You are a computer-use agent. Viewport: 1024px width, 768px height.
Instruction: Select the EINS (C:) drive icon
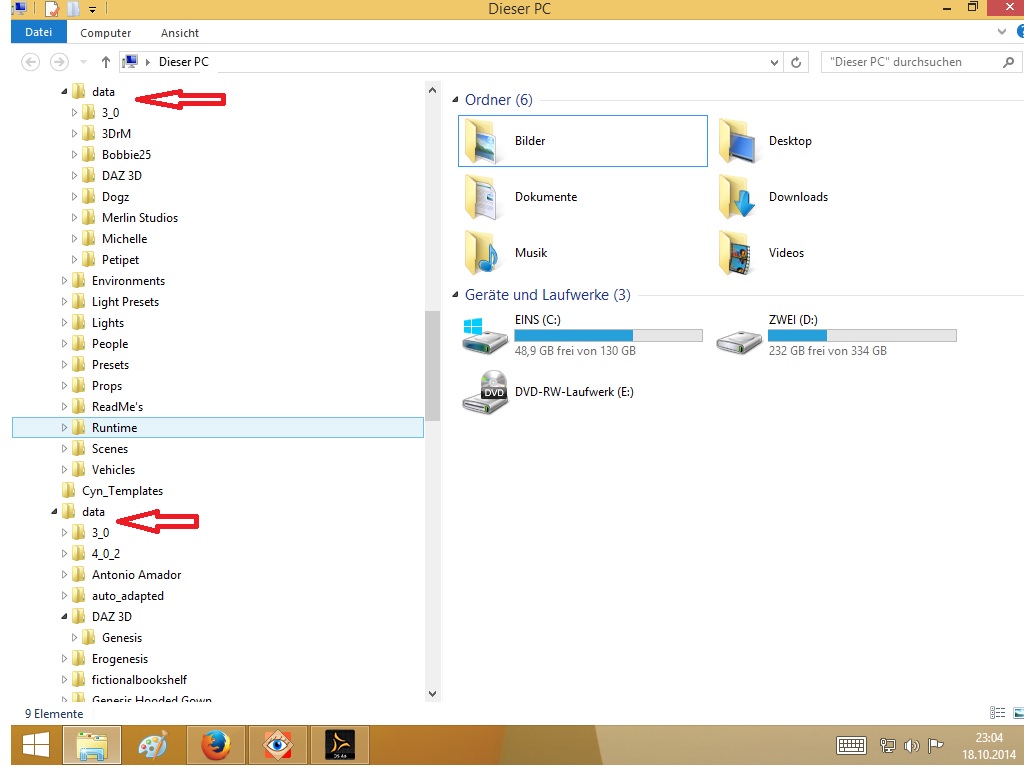[x=485, y=336]
